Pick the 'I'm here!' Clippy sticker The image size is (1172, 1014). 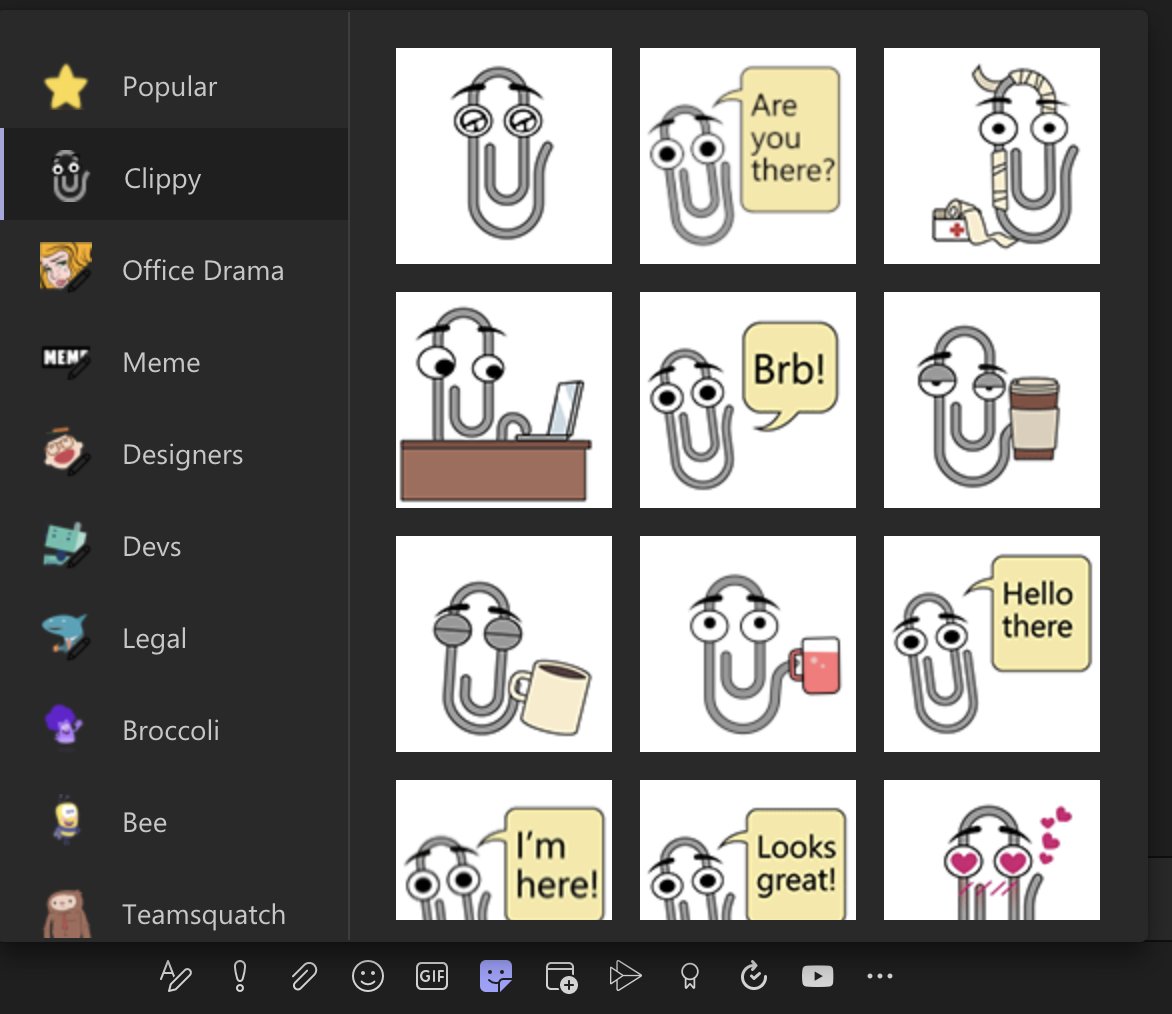(504, 850)
